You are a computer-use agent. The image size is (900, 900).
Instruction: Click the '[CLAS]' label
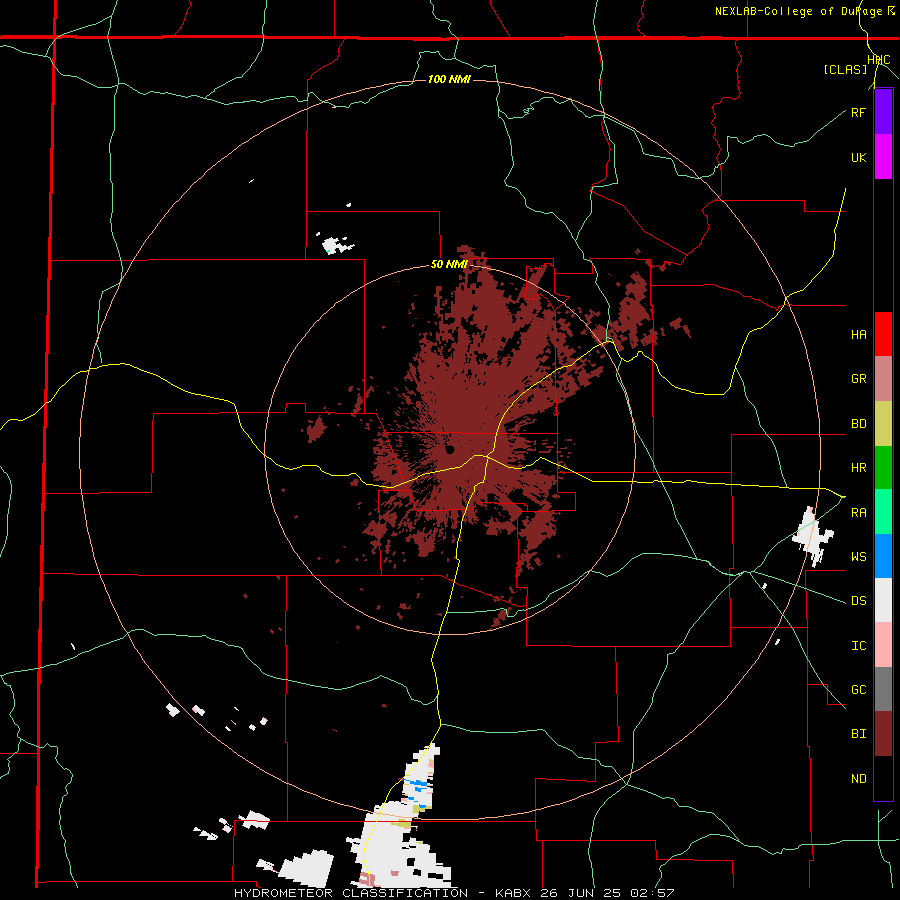click(x=845, y=69)
